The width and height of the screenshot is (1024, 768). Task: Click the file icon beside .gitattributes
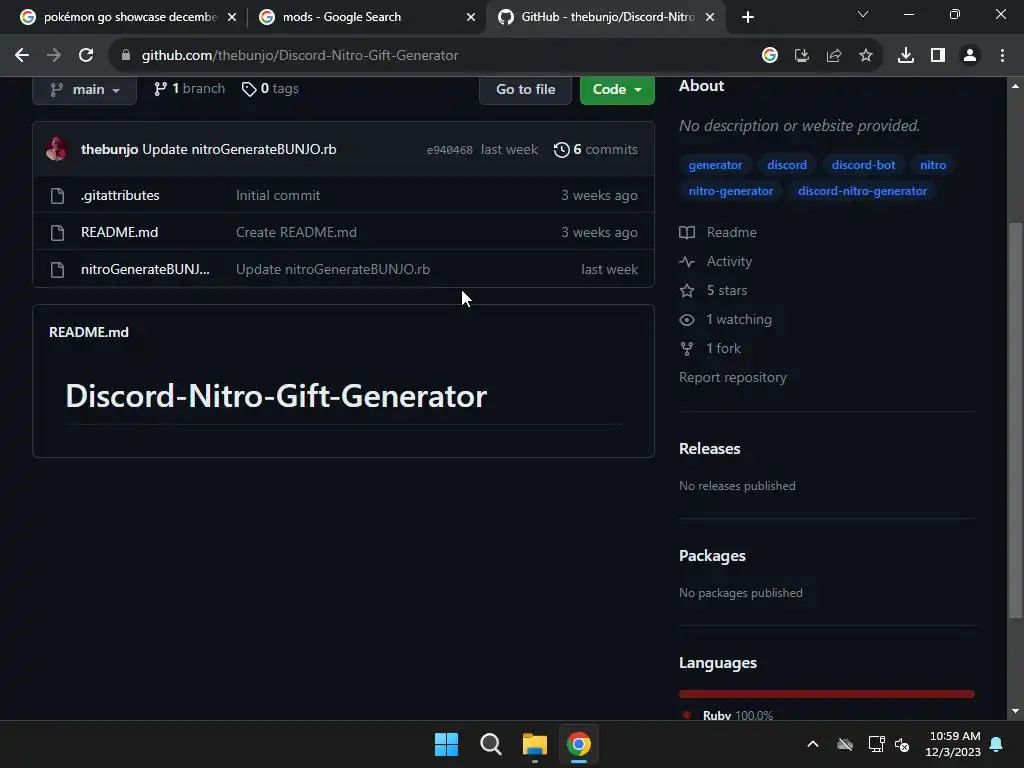[x=57, y=195]
